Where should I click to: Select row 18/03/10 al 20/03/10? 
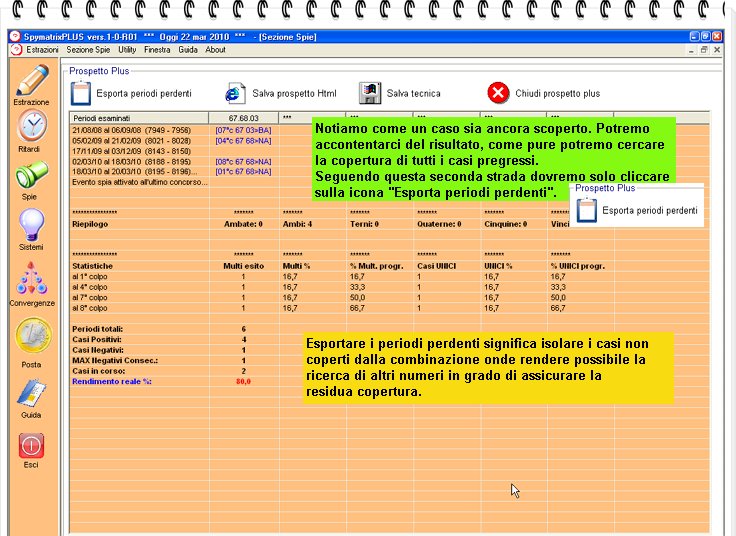[x=134, y=172]
